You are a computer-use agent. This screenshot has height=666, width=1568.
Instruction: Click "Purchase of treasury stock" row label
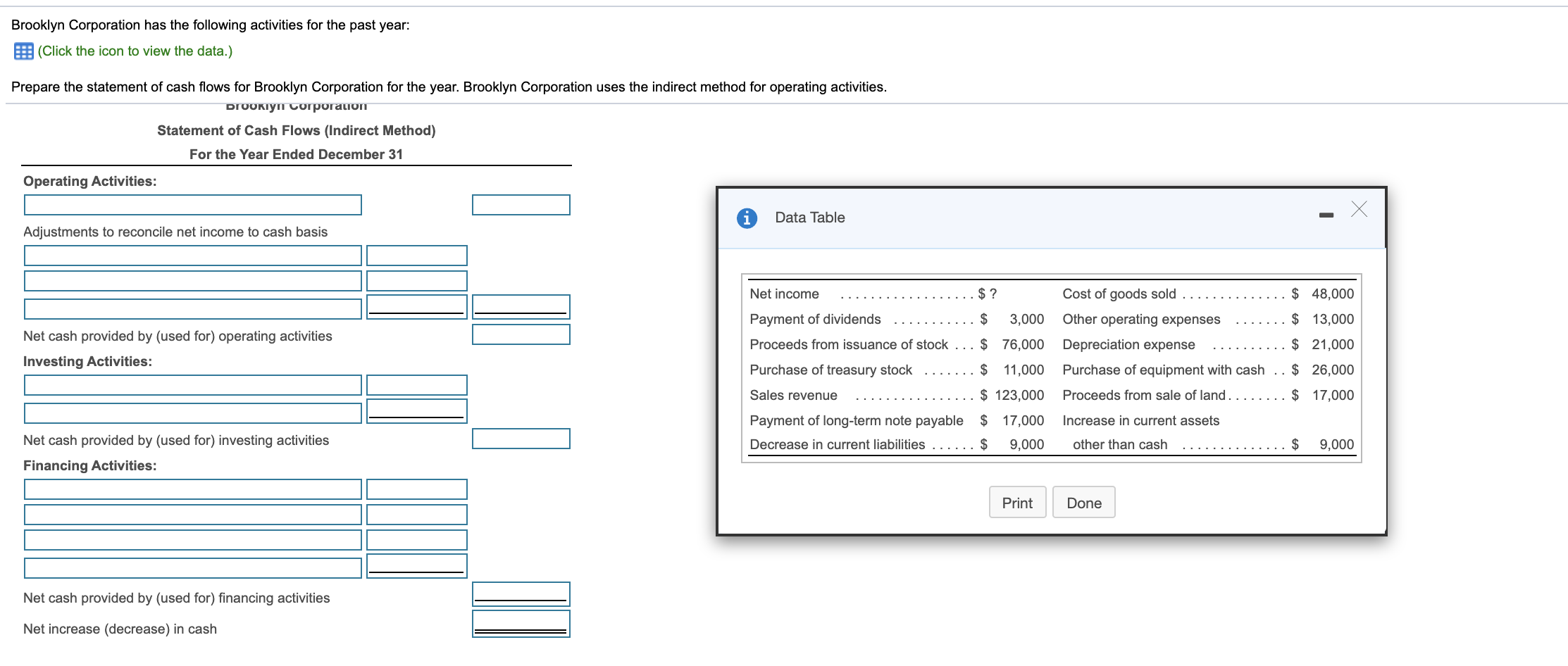830,370
